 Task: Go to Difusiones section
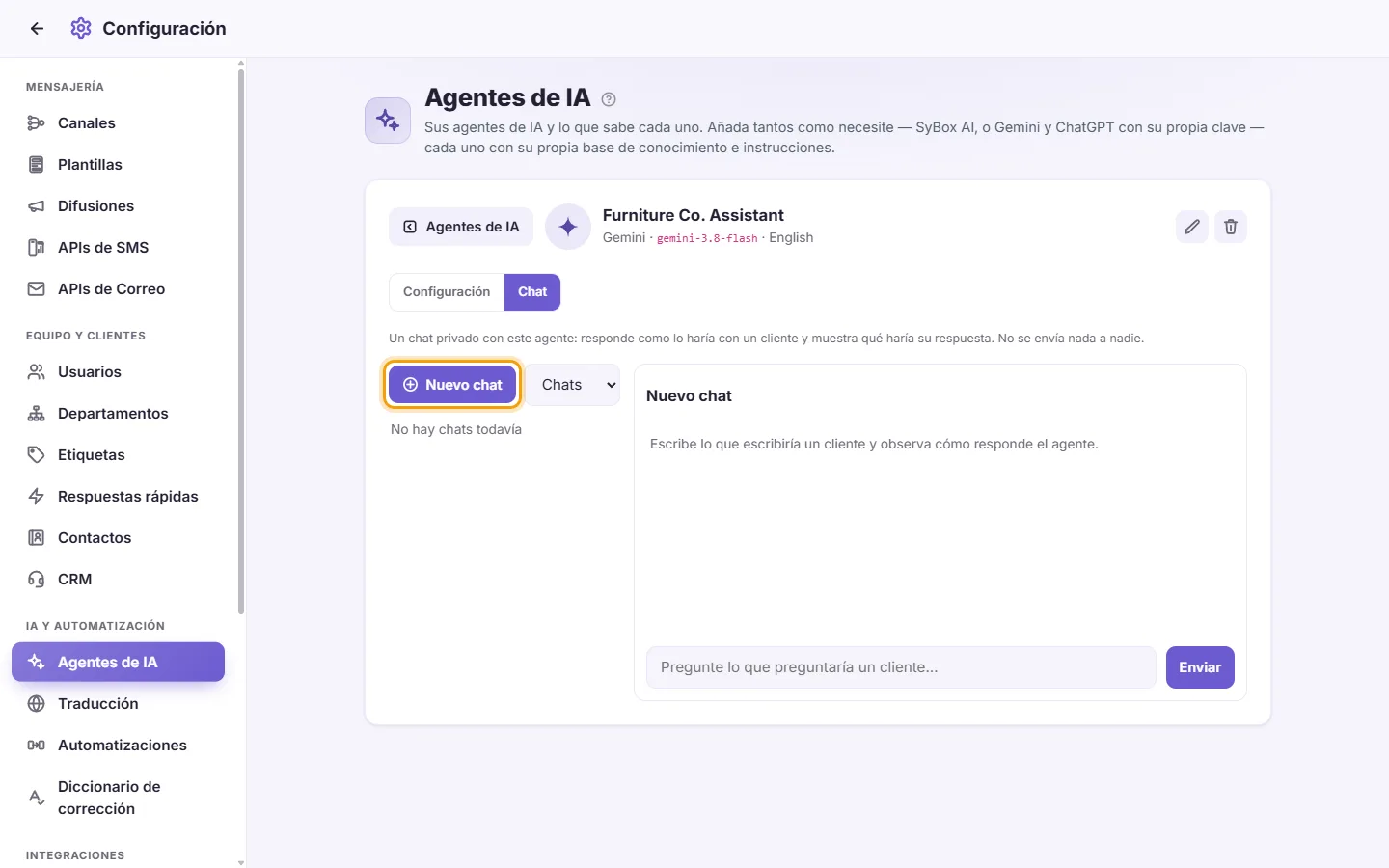[118, 206]
